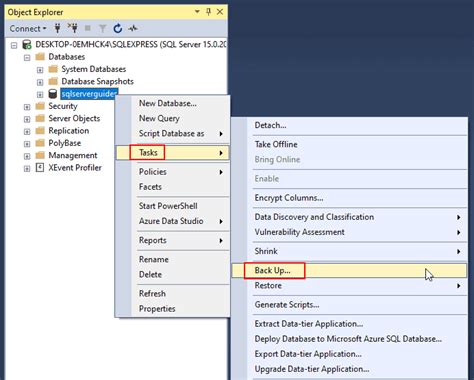
Task: Click the Refresh circular arrow icon
Action: click(117, 29)
